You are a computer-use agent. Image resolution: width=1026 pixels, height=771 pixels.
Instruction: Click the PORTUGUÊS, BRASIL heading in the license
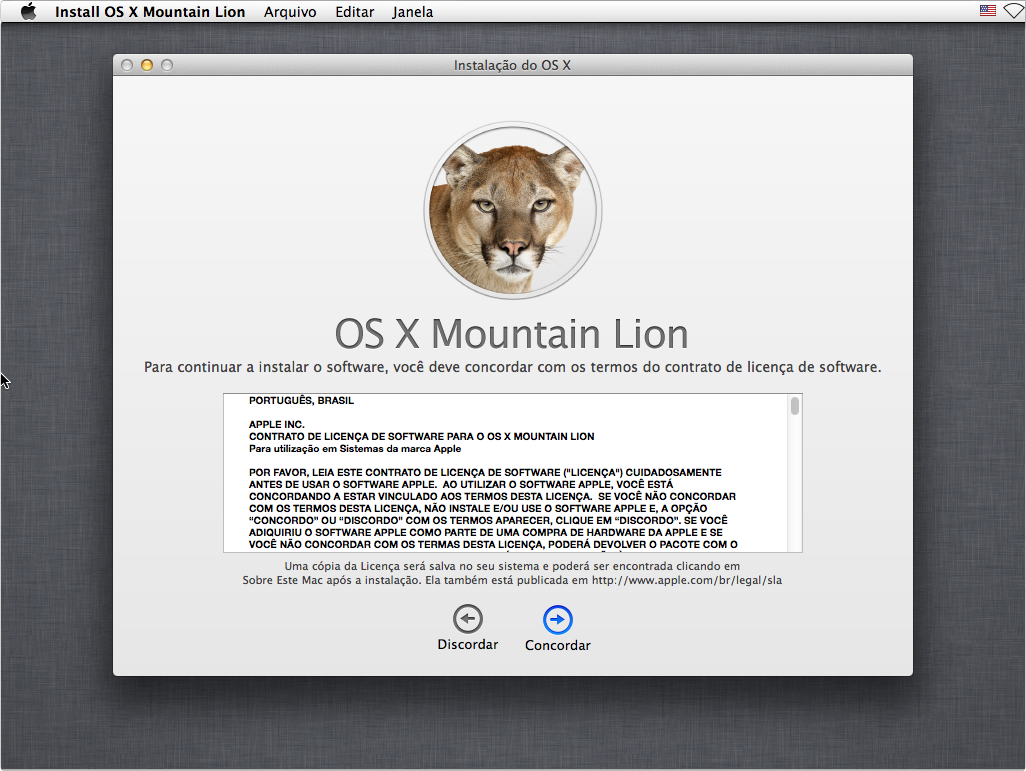[x=301, y=401]
